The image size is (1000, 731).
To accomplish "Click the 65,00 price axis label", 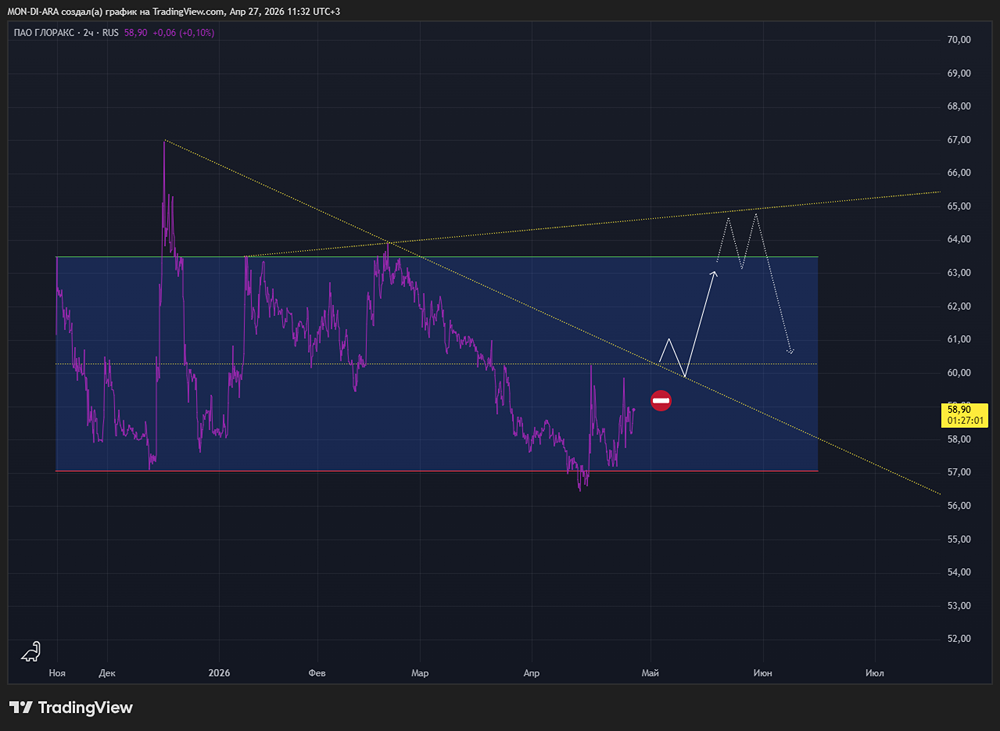I will coord(959,206).
